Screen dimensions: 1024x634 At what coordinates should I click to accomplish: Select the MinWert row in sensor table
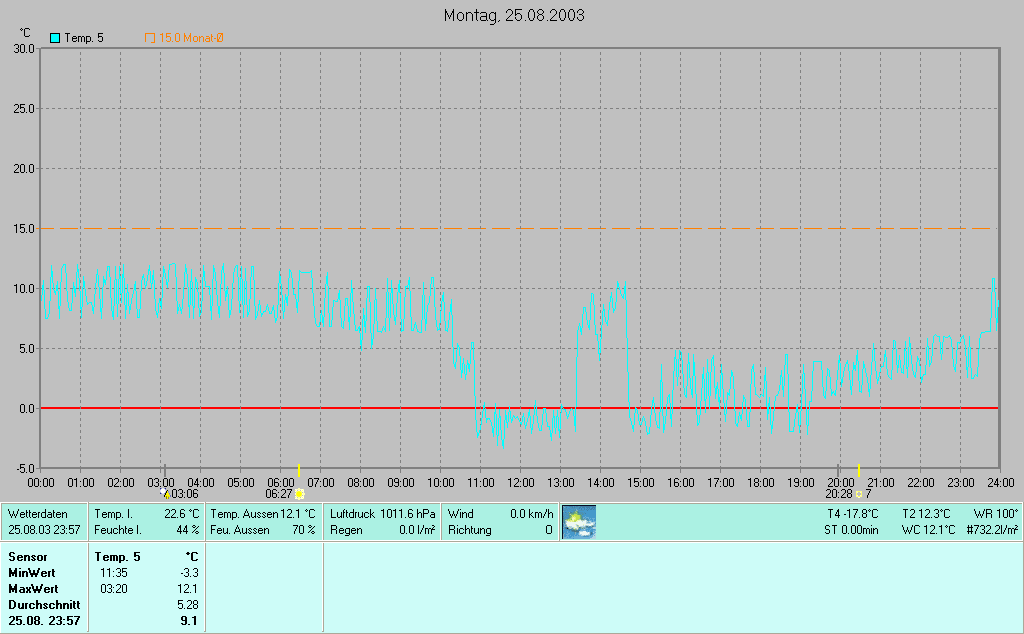[x=100, y=572]
